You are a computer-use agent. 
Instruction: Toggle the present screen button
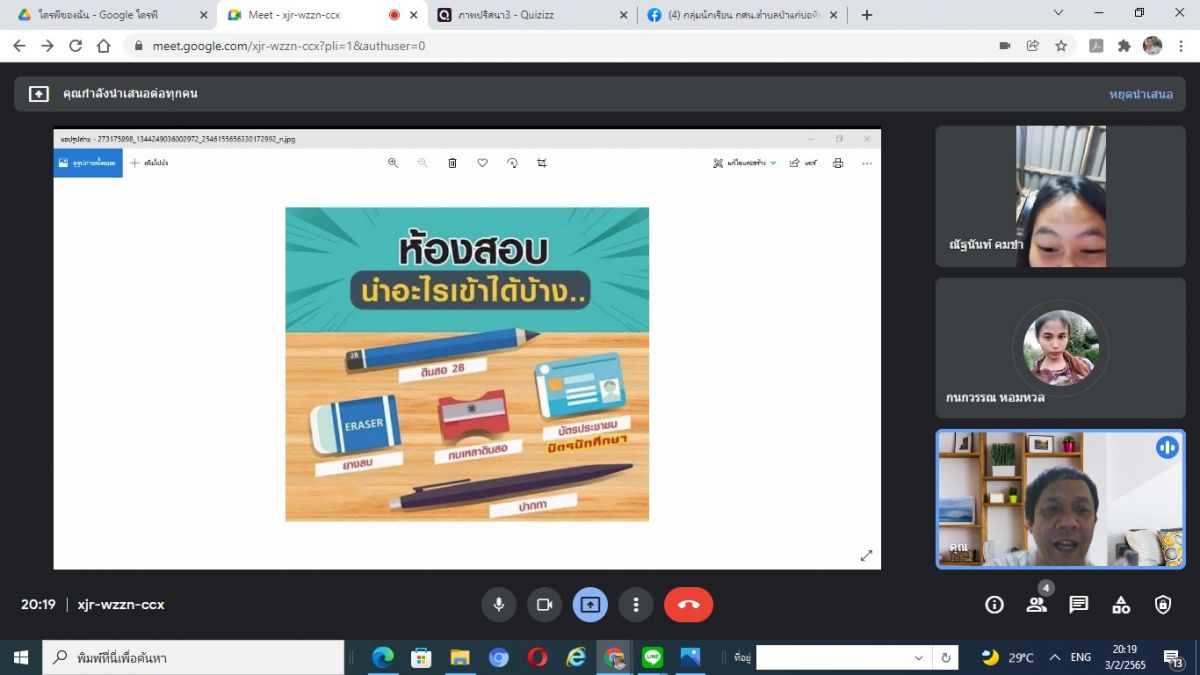coord(590,605)
